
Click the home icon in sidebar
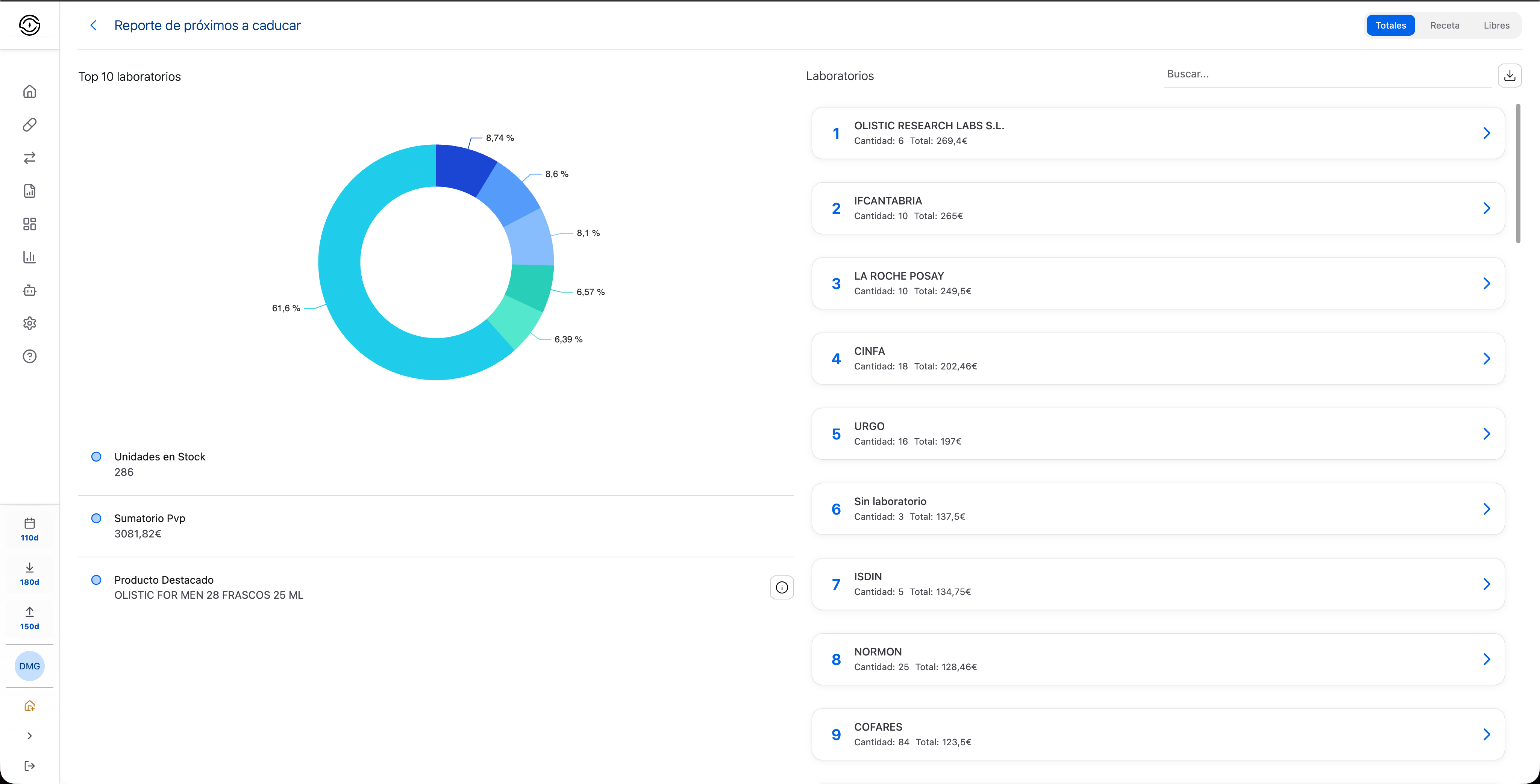(29, 91)
